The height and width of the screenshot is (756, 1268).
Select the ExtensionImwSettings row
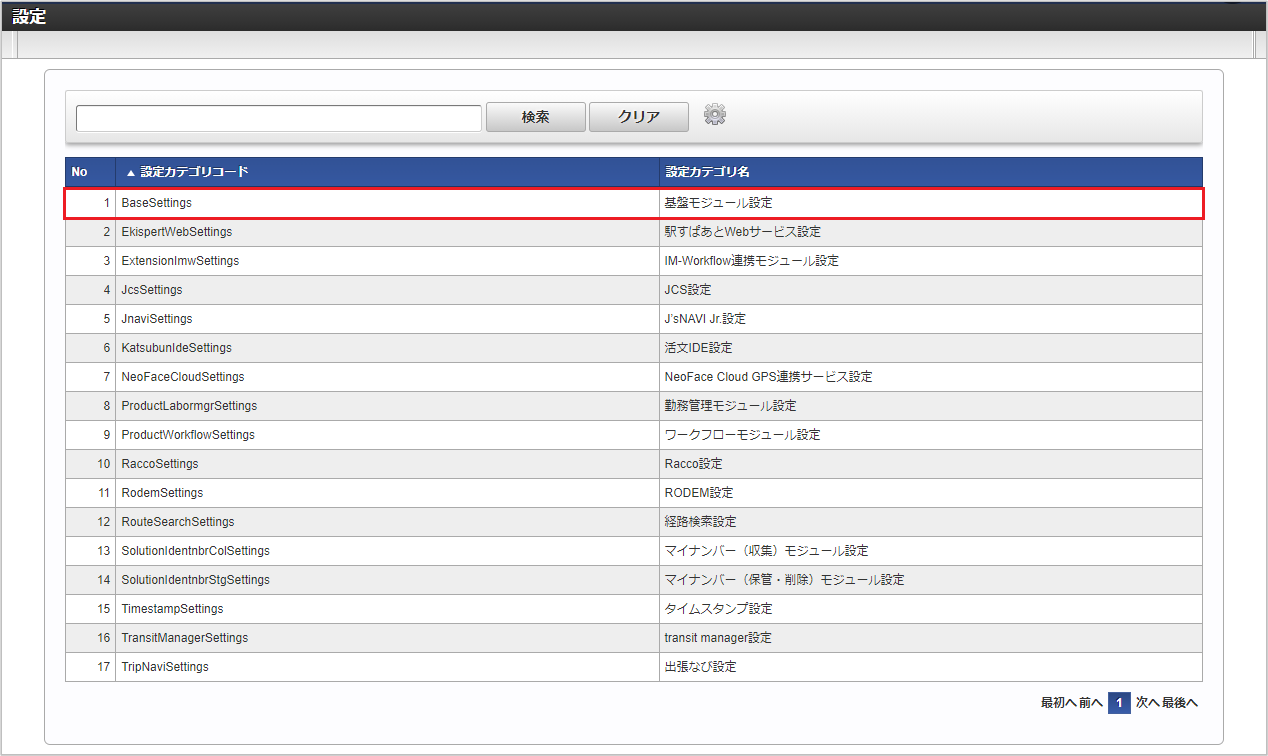634,261
